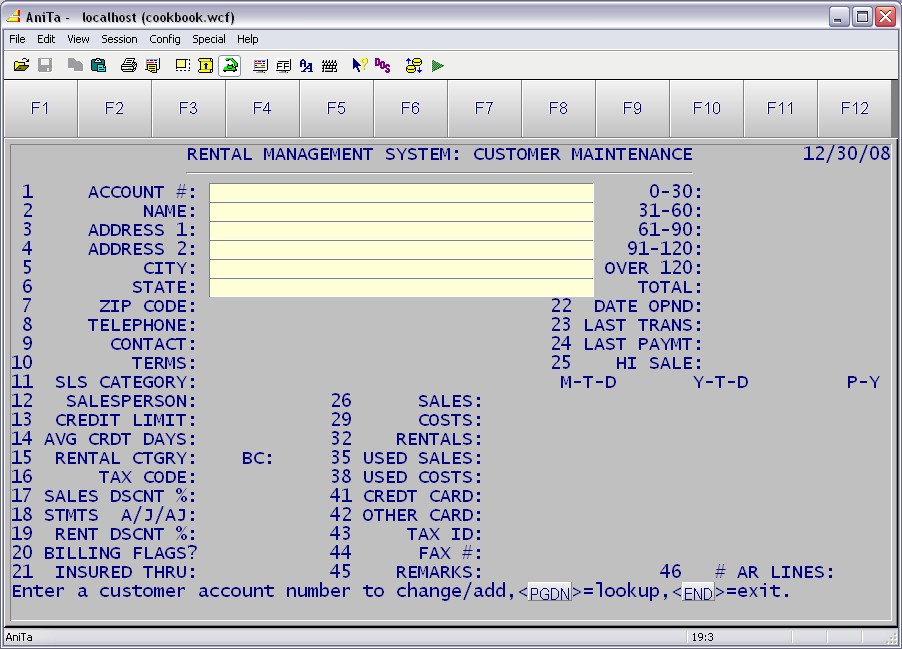Click the font 'A' toolbar icon
The width and height of the screenshot is (902, 649).
pos(306,66)
